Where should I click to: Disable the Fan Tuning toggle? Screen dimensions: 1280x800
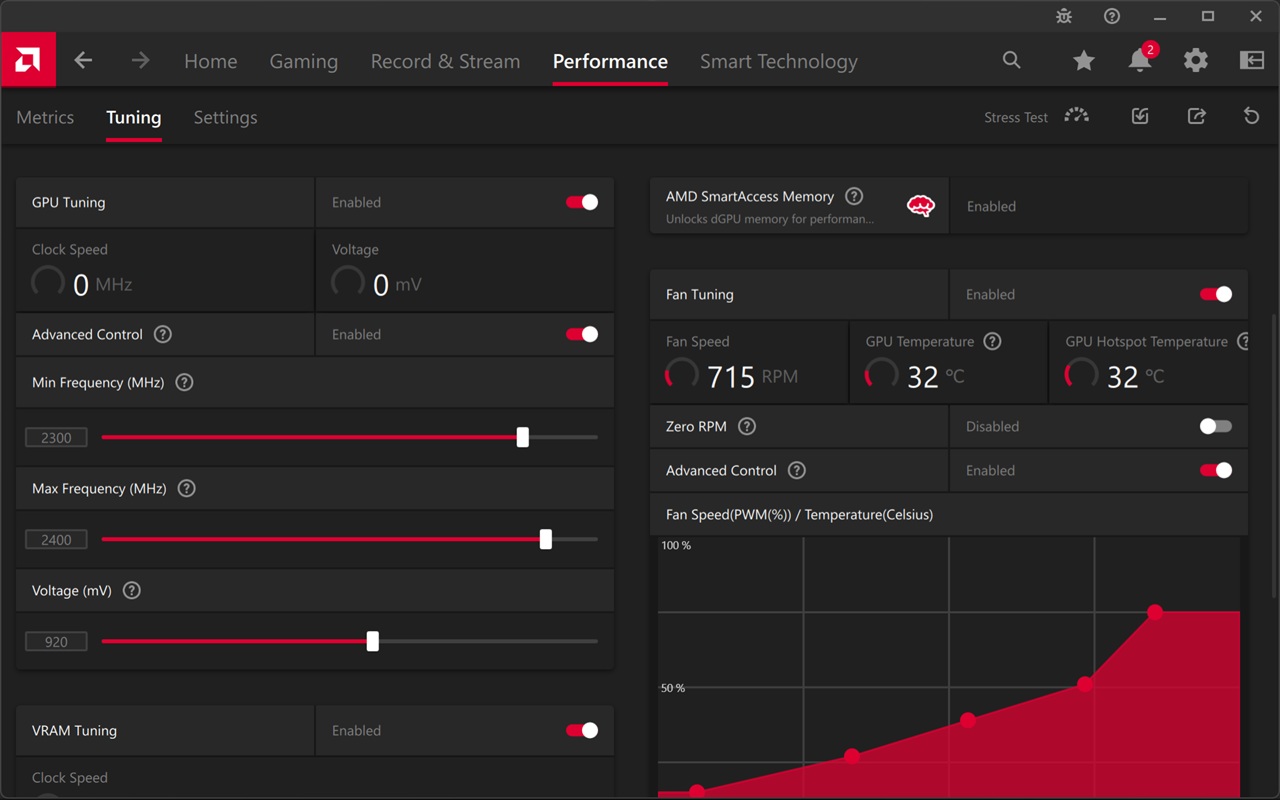point(1216,294)
